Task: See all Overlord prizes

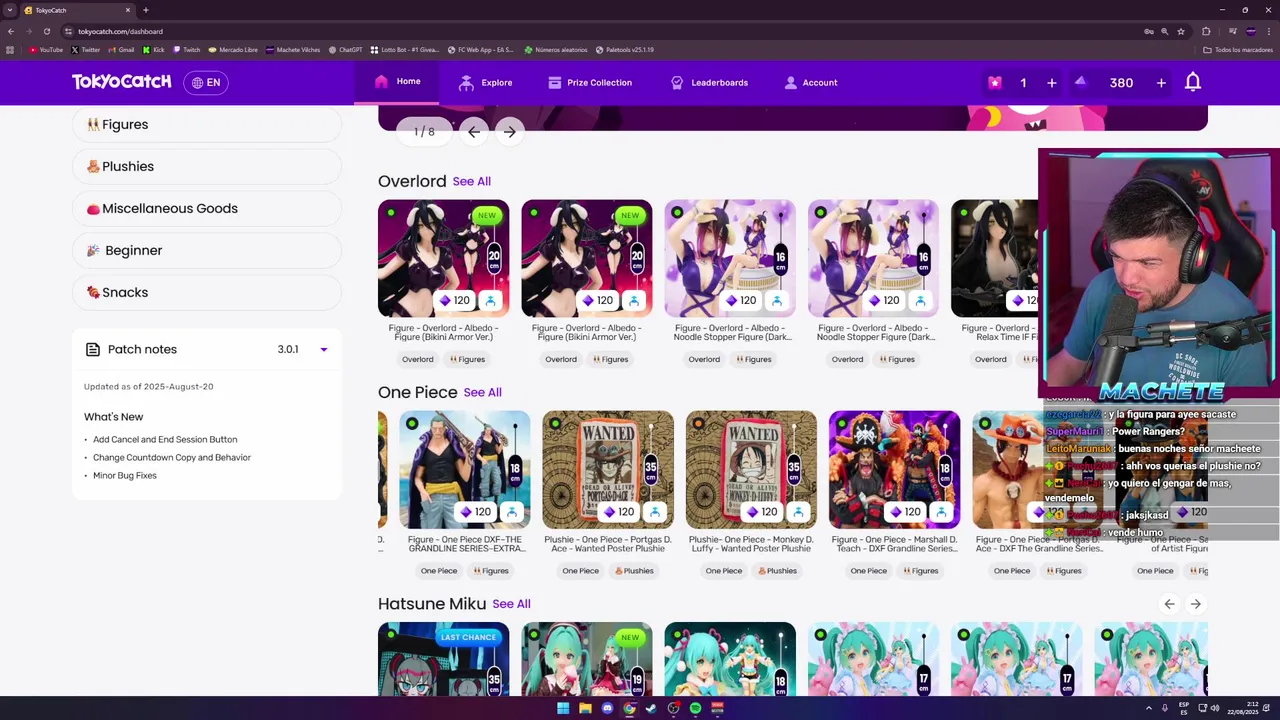Action: 471,181
